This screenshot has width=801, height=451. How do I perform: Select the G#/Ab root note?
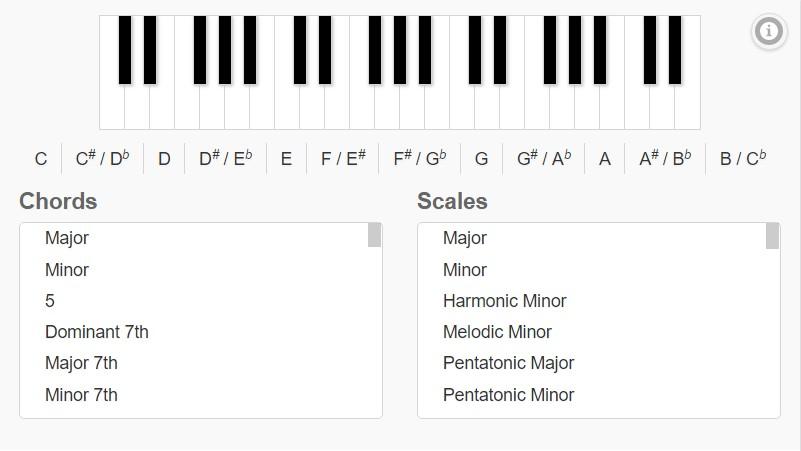click(544, 158)
